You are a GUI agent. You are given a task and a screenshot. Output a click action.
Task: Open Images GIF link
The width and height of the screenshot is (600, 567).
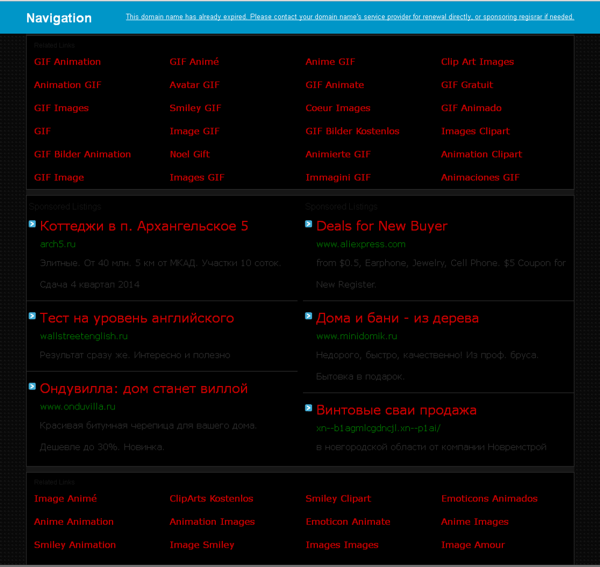[x=197, y=178]
